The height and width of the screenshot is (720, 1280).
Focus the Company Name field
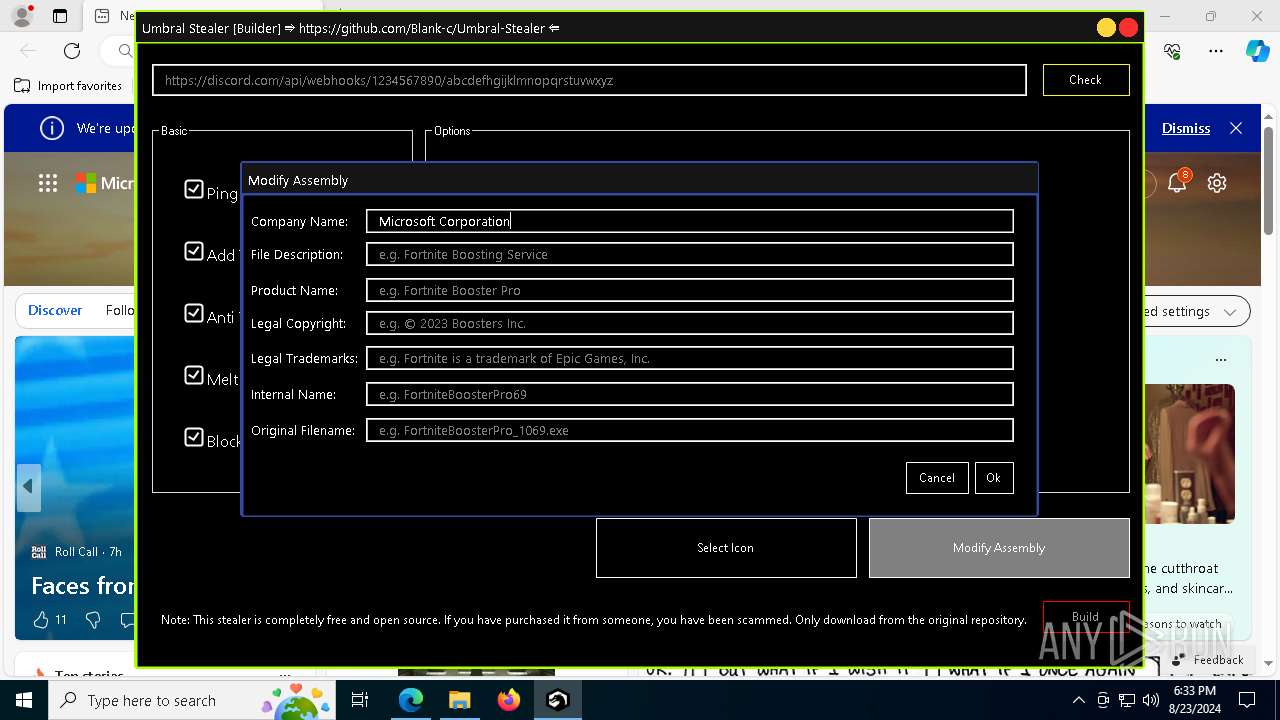click(690, 221)
